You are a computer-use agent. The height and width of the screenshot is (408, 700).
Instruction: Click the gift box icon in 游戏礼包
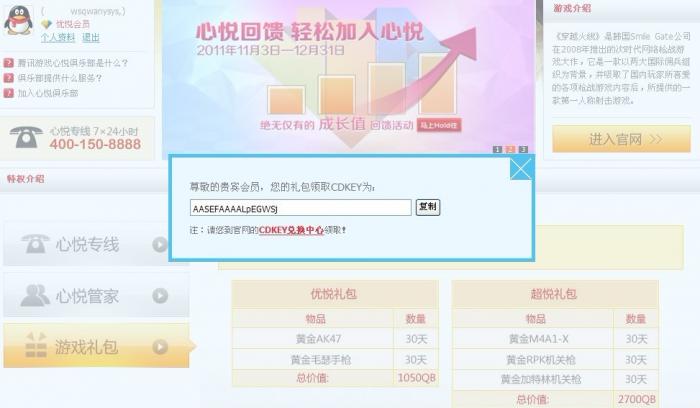click(x=36, y=345)
